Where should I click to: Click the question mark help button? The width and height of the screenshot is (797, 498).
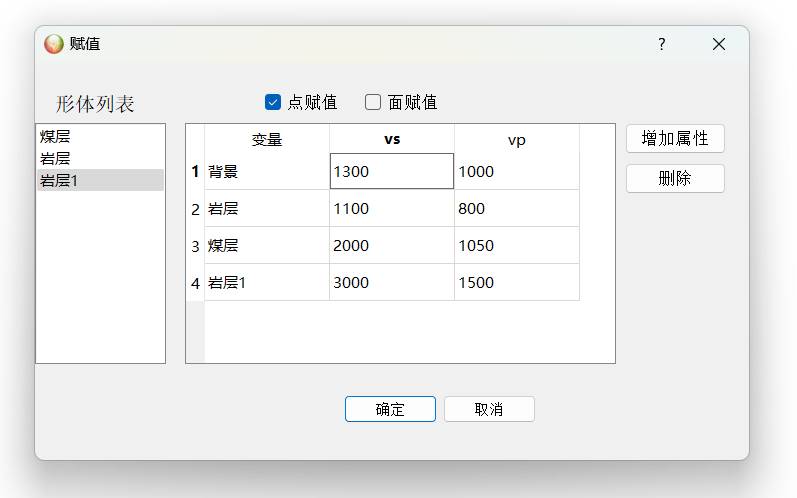coord(661,44)
